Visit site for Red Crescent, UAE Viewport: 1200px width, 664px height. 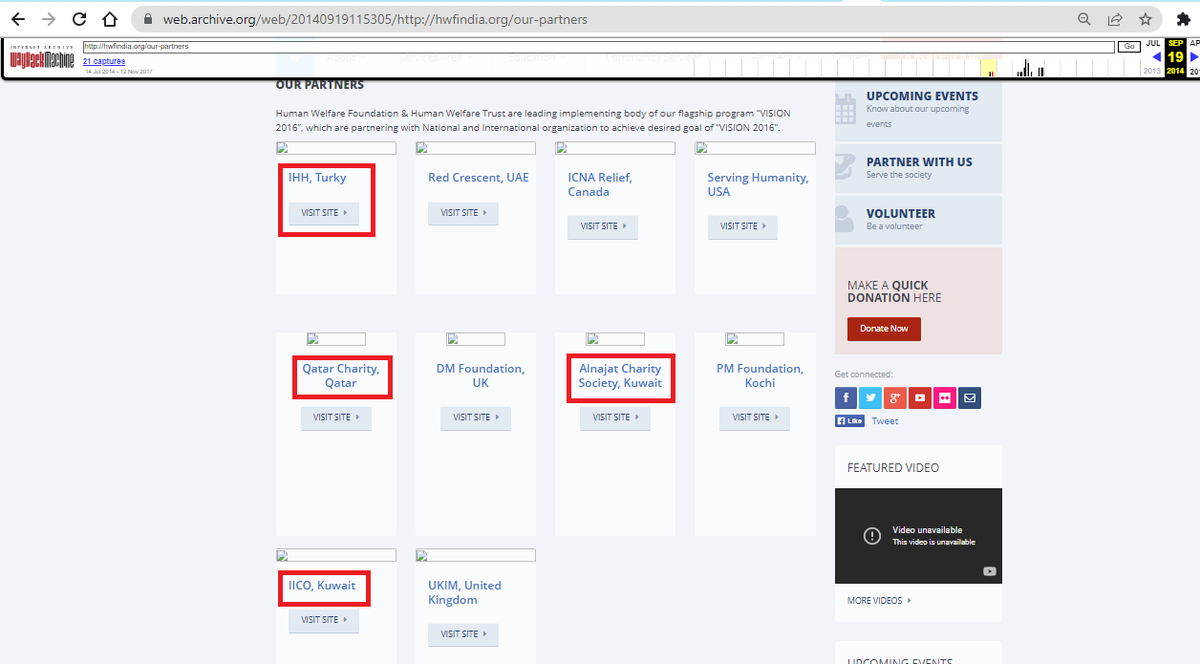click(x=463, y=212)
